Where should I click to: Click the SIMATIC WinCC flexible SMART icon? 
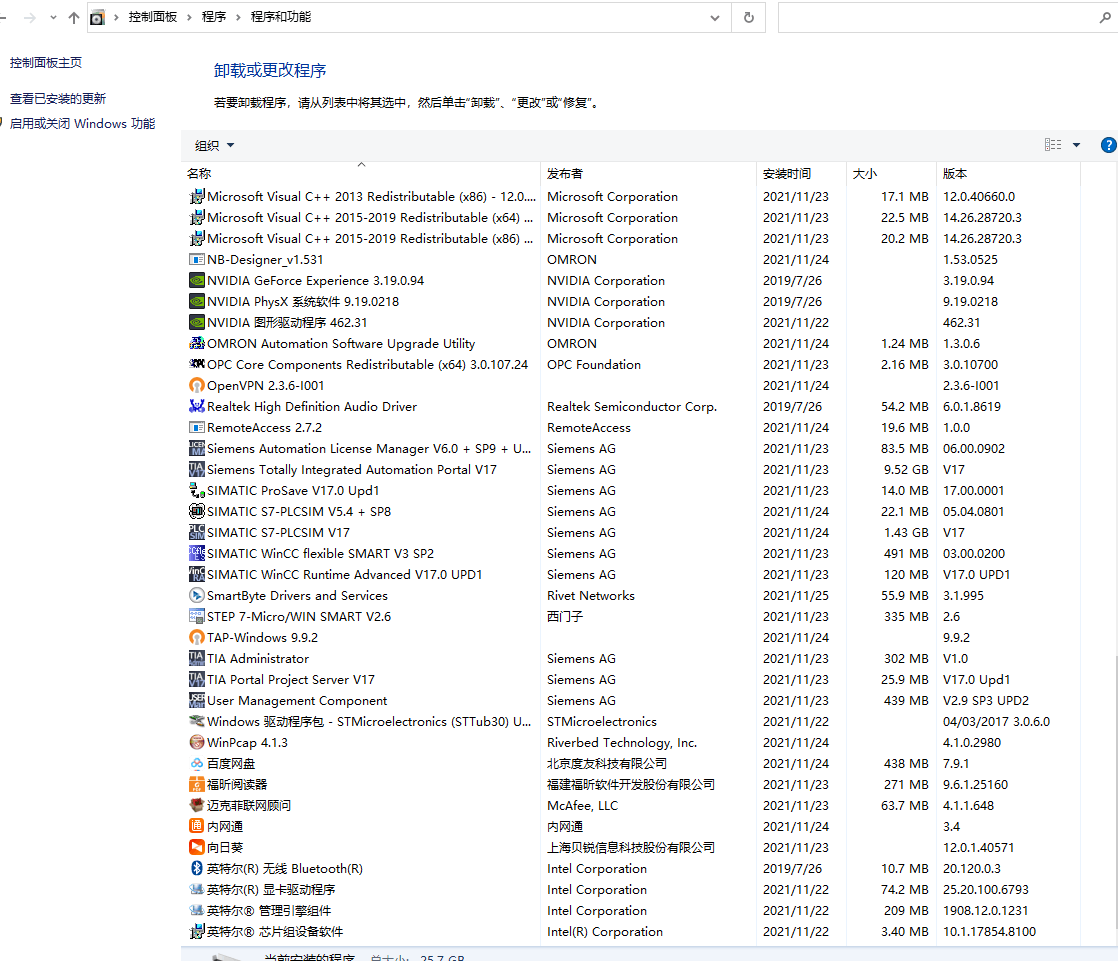coord(197,554)
